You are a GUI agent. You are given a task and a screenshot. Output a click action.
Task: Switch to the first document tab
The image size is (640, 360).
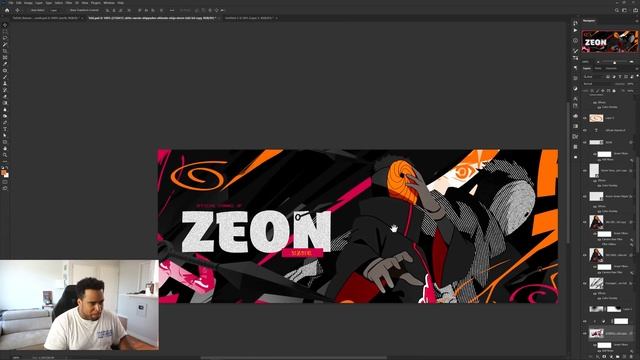[46, 18]
